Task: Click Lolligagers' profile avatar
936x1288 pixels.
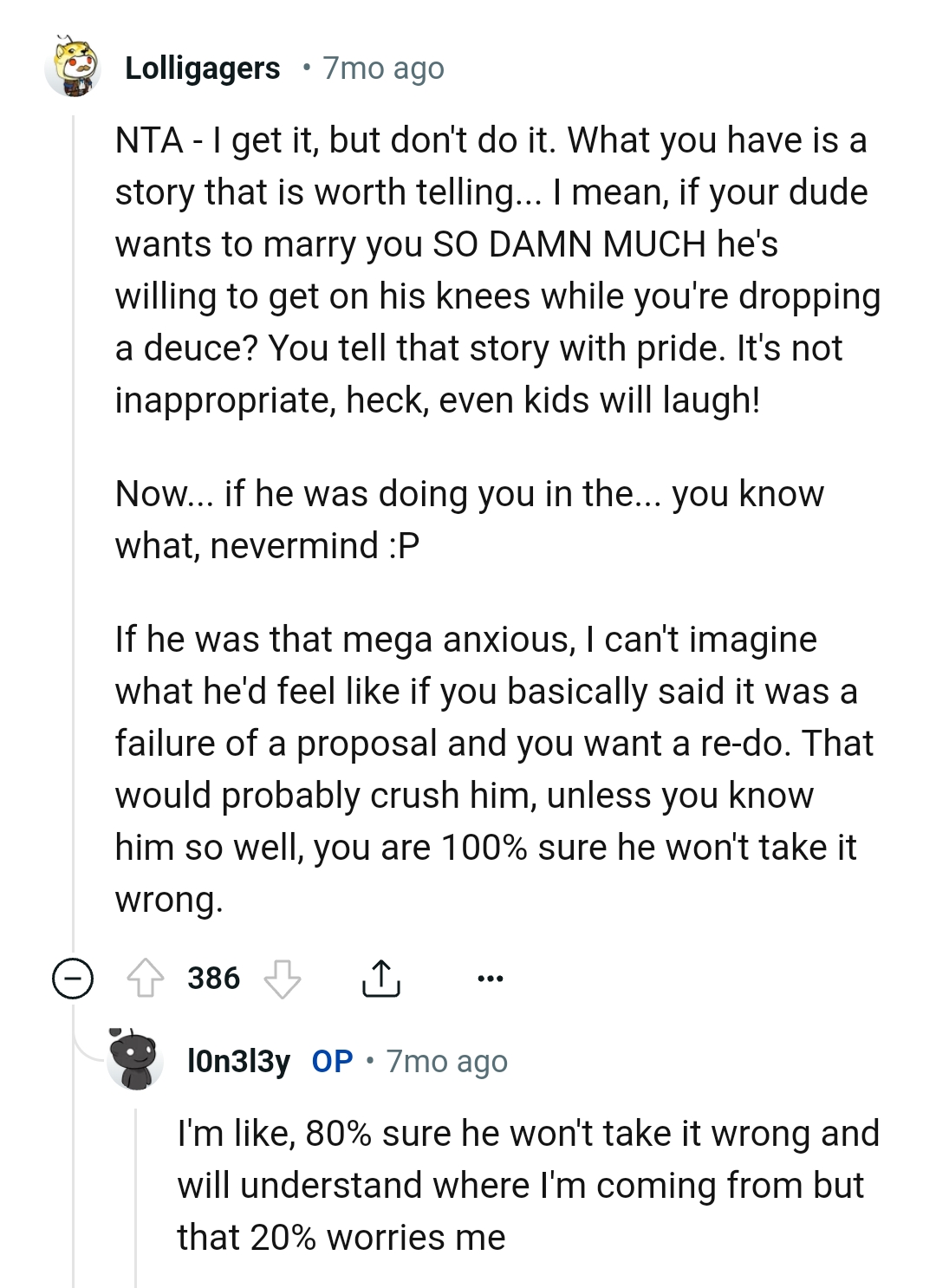Action: (x=73, y=66)
